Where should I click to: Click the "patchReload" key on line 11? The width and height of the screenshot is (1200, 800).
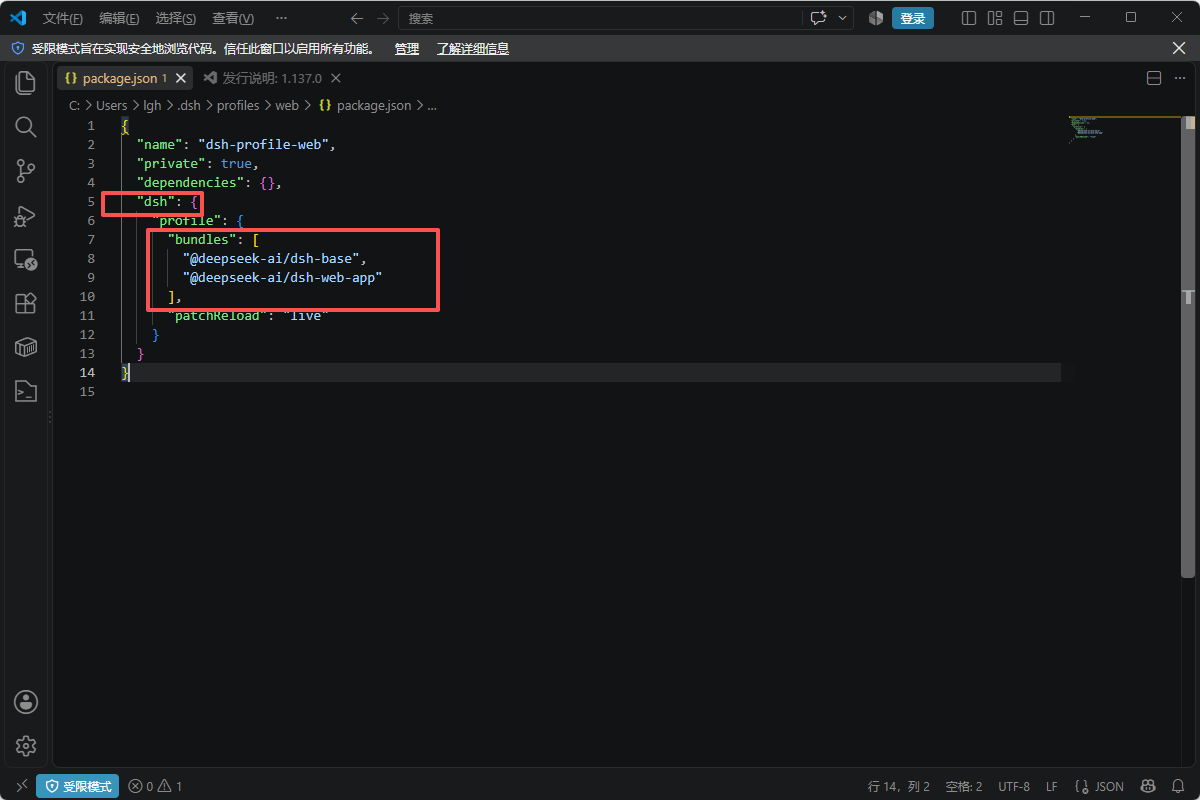(216, 315)
